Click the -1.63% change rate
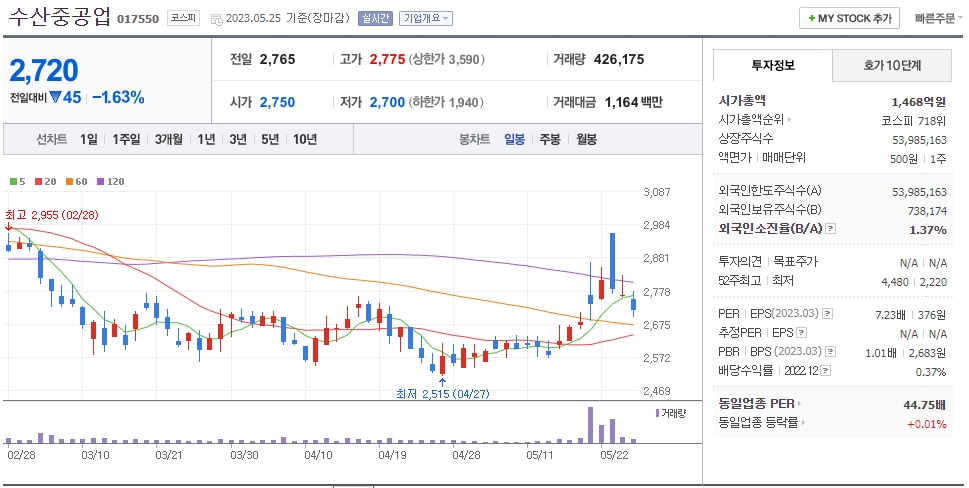969x488 pixels. pos(119,97)
